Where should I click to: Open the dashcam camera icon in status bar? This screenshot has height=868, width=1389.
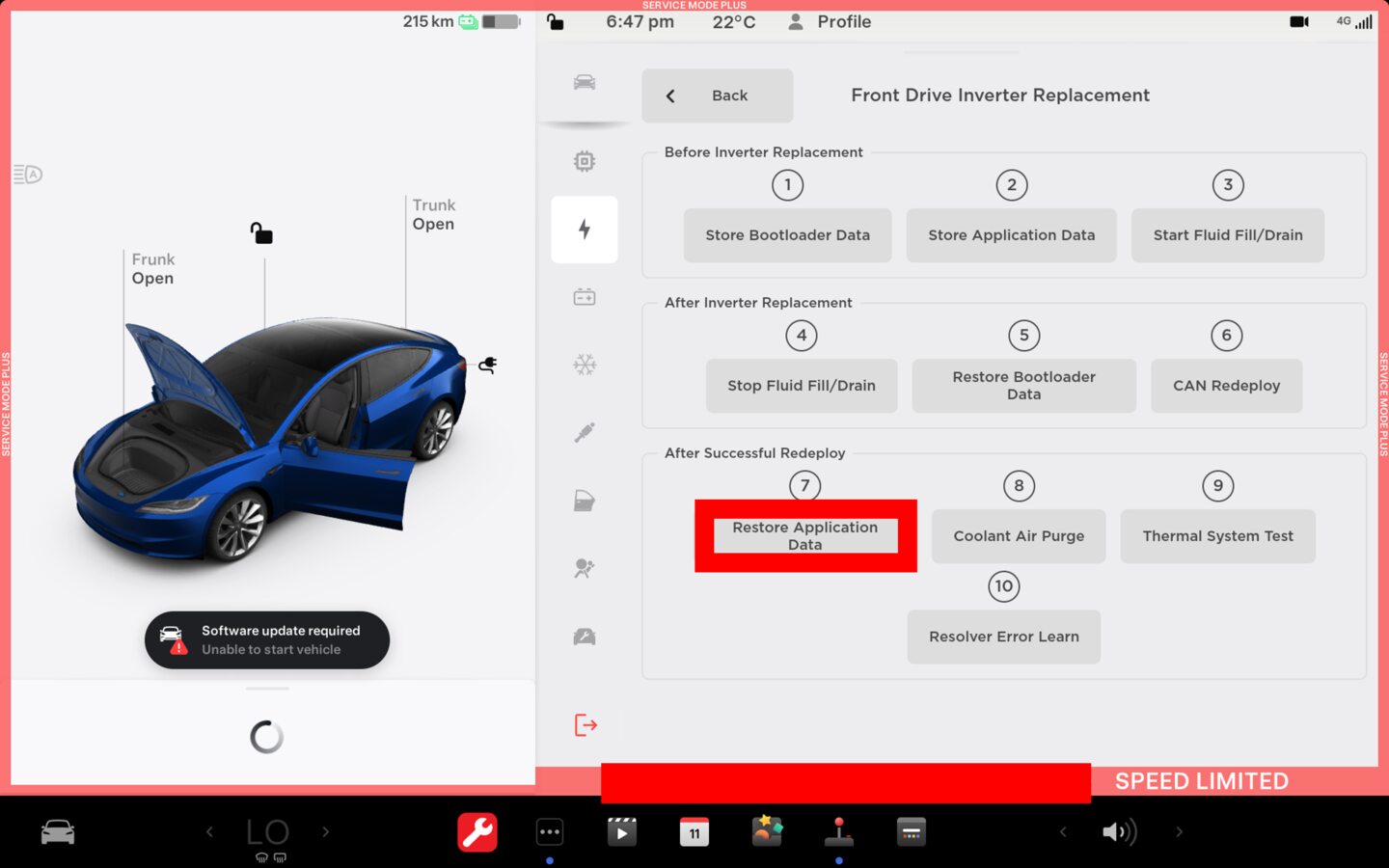point(1298,21)
